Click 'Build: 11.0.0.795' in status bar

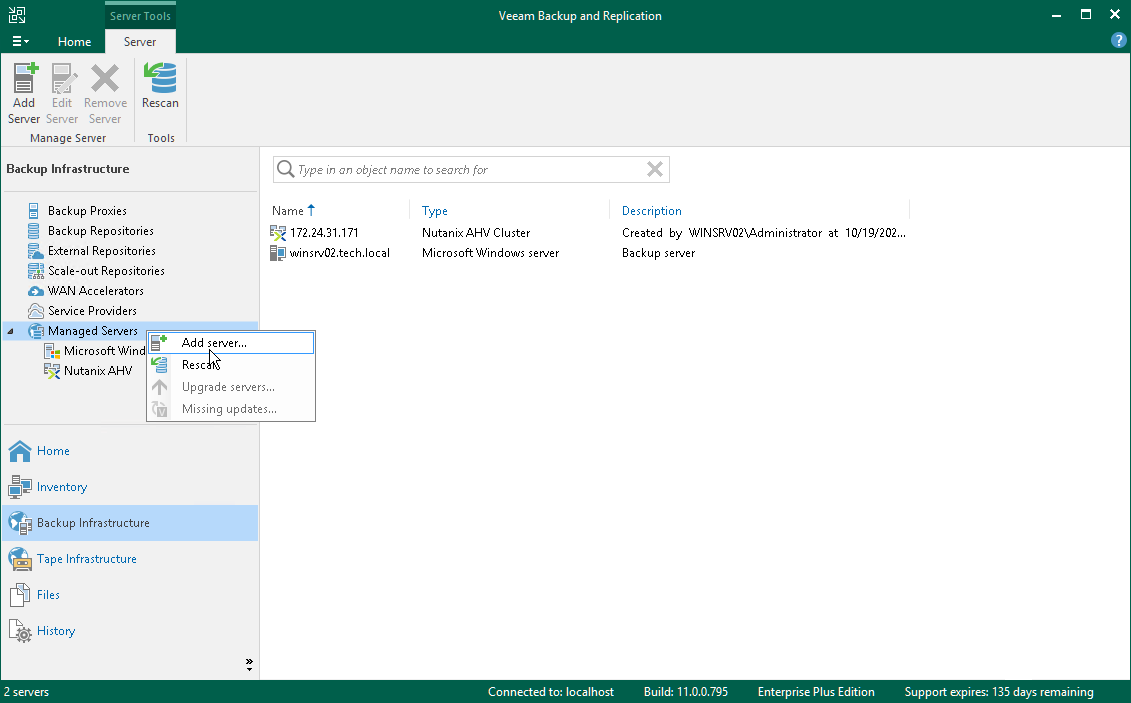pos(686,692)
